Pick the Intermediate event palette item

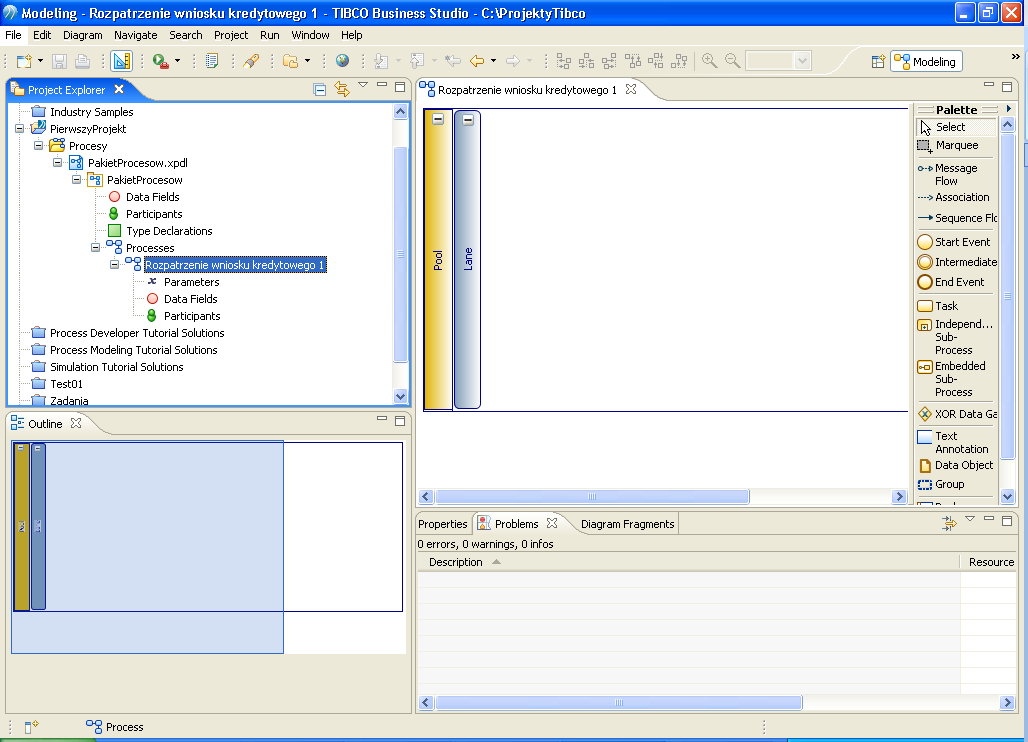(956, 262)
